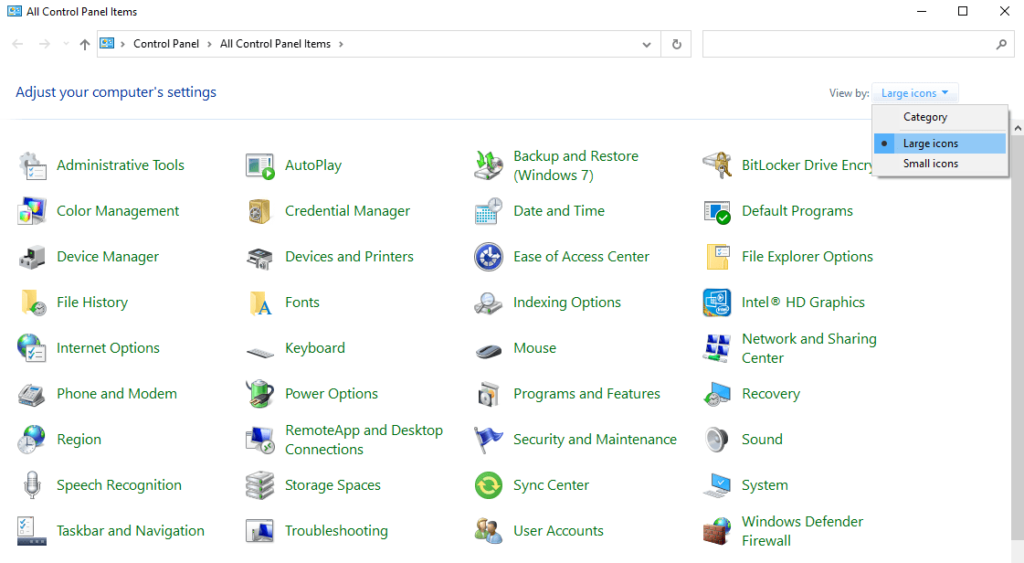
Task: Open the Security and Maintenance flag icon
Action: [x=488, y=440]
